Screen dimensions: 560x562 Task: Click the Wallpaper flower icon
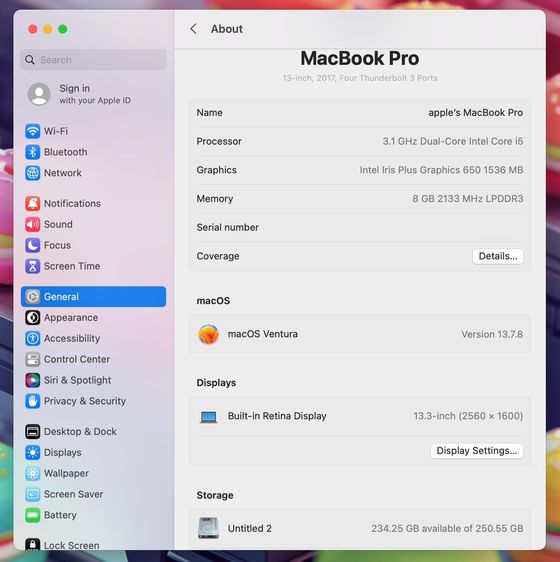33,473
